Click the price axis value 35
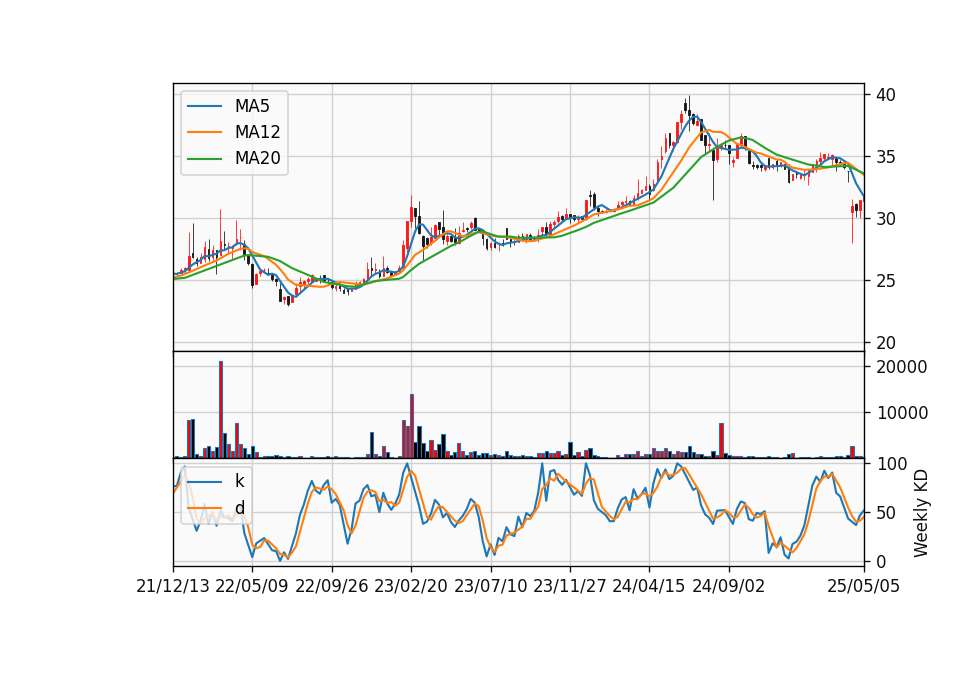The height and width of the screenshot is (690, 960). pos(885,157)
